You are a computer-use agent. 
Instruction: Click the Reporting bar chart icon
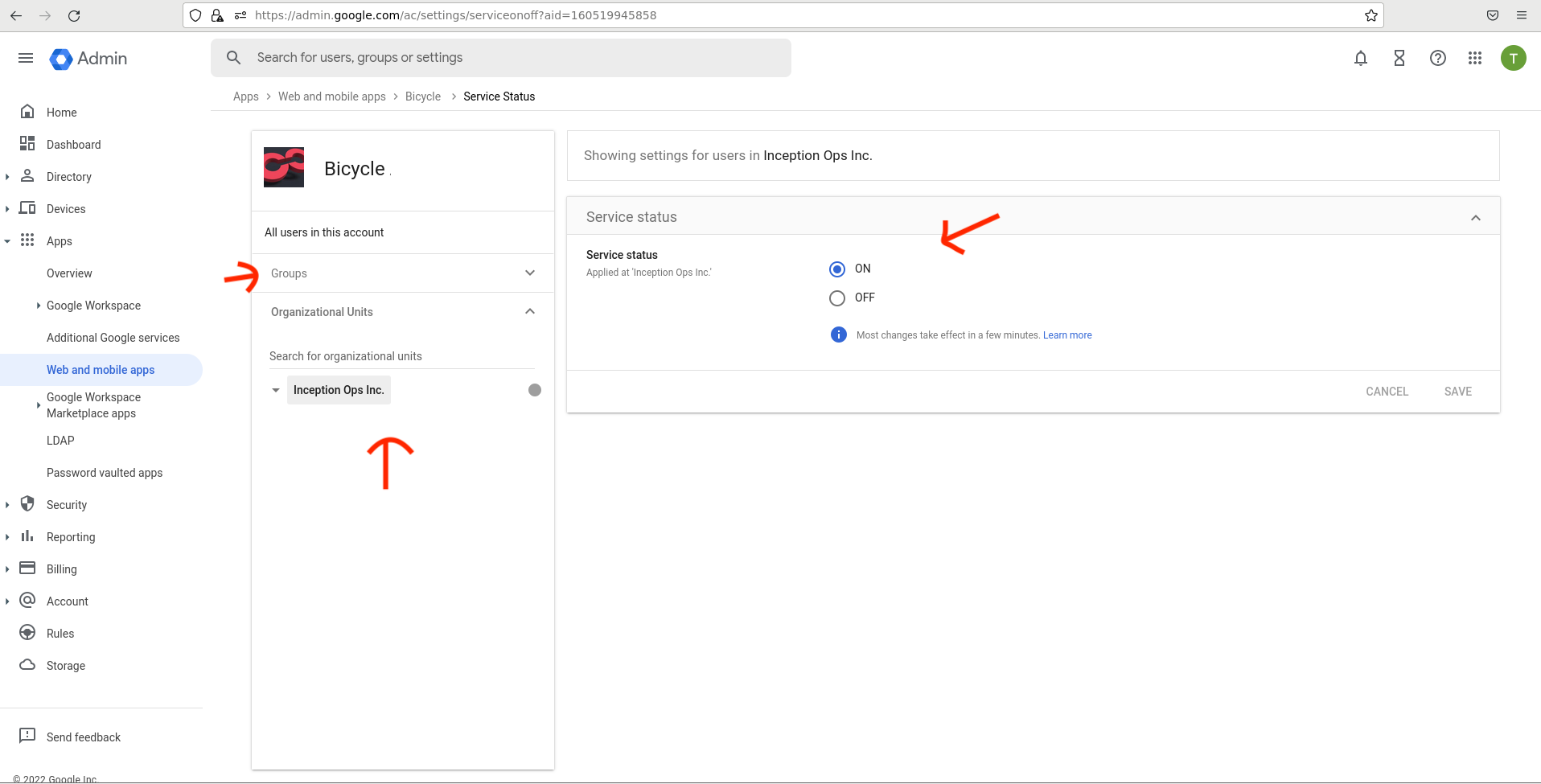click(x=27, y=536)
